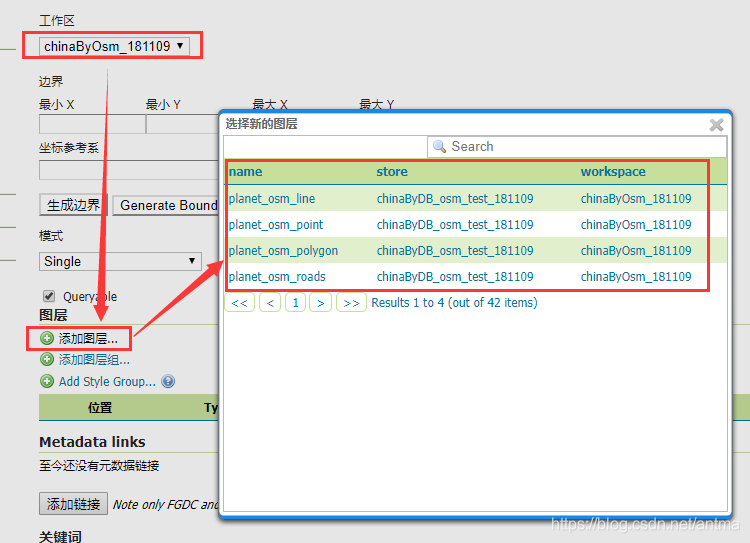Sort the layer list by name column

tap(246, 172)
